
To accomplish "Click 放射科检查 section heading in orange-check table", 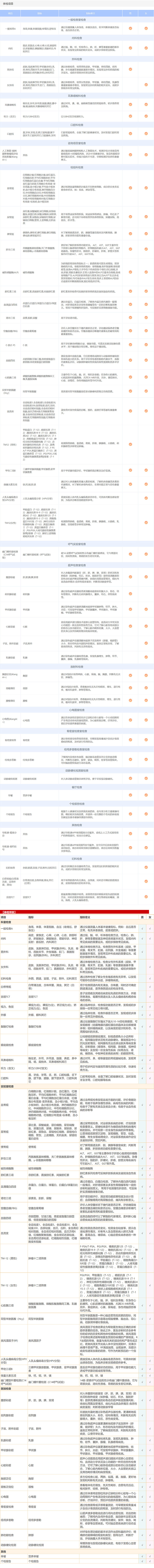I will pos(77,667).
